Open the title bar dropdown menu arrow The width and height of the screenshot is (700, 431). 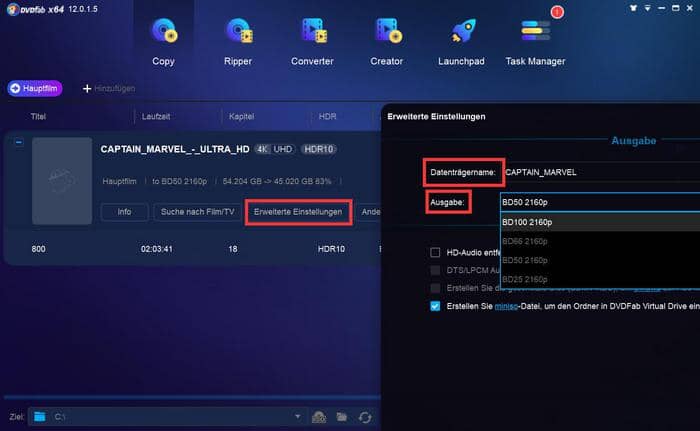click(x=647, y=8)
